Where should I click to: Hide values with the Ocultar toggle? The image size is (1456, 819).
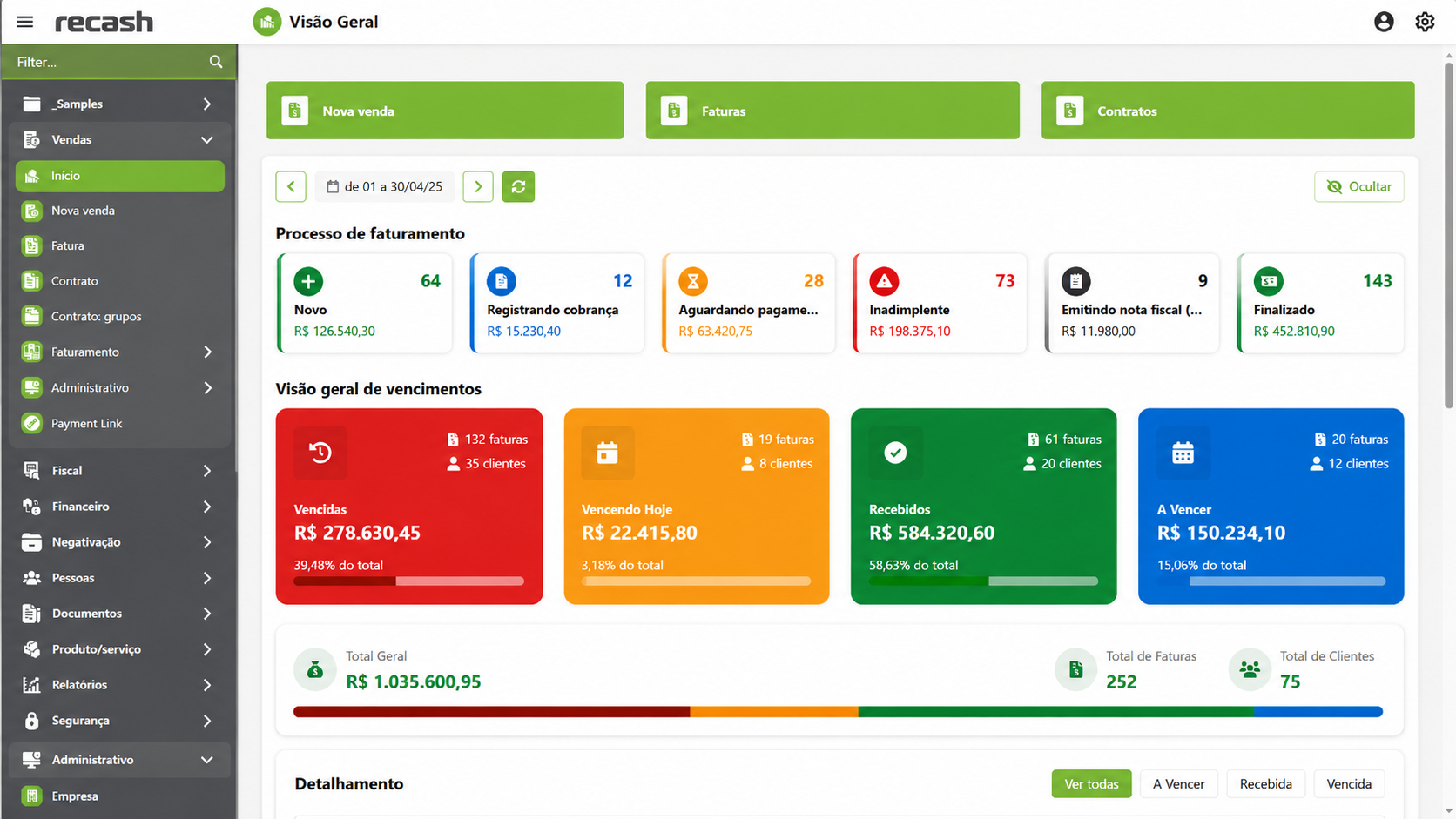pos(1358,186)
